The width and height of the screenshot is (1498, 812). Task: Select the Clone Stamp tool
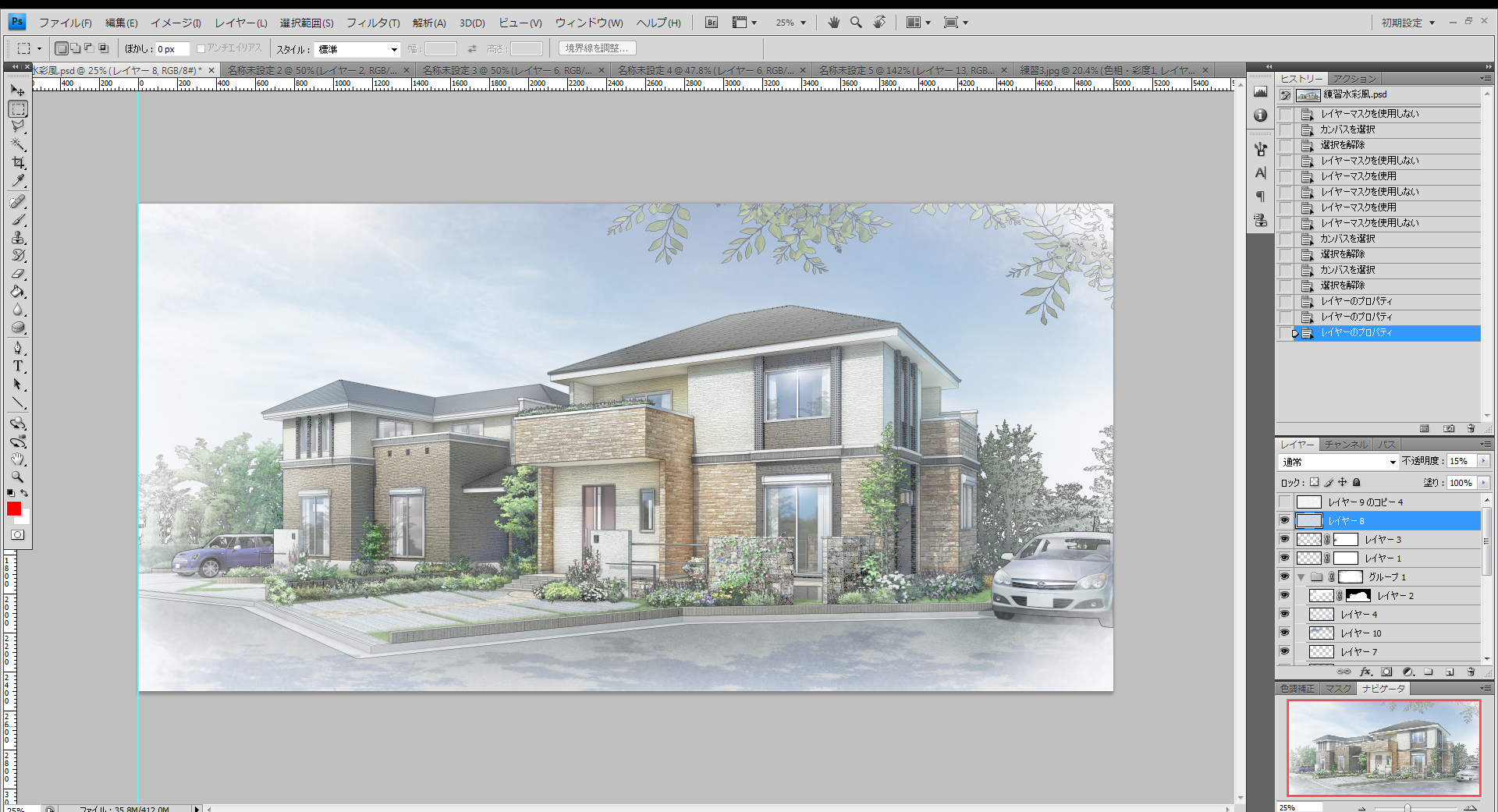click(x=18, y=238)
